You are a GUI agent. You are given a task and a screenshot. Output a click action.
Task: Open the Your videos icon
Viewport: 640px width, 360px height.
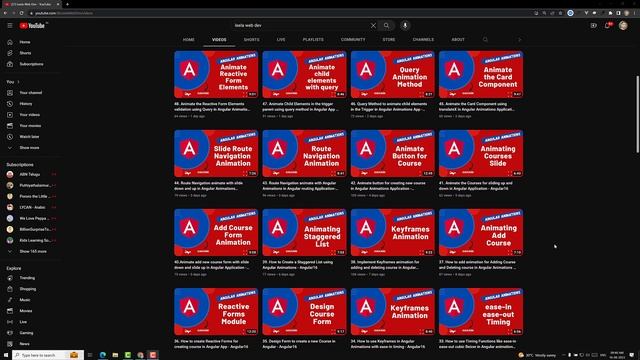click(10, 115)
